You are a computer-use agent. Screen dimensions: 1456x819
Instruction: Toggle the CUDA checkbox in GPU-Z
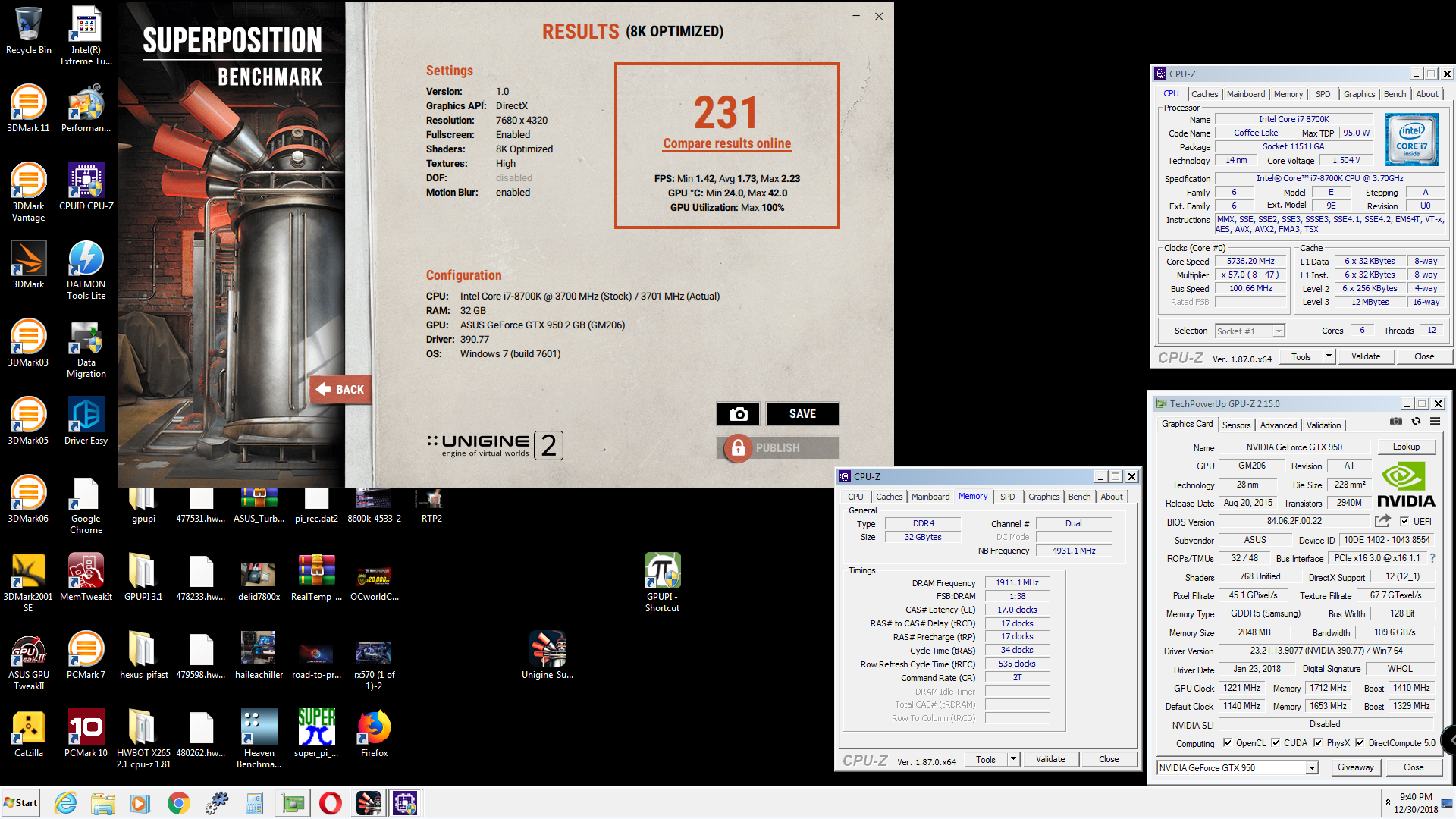pos(1276,743)
